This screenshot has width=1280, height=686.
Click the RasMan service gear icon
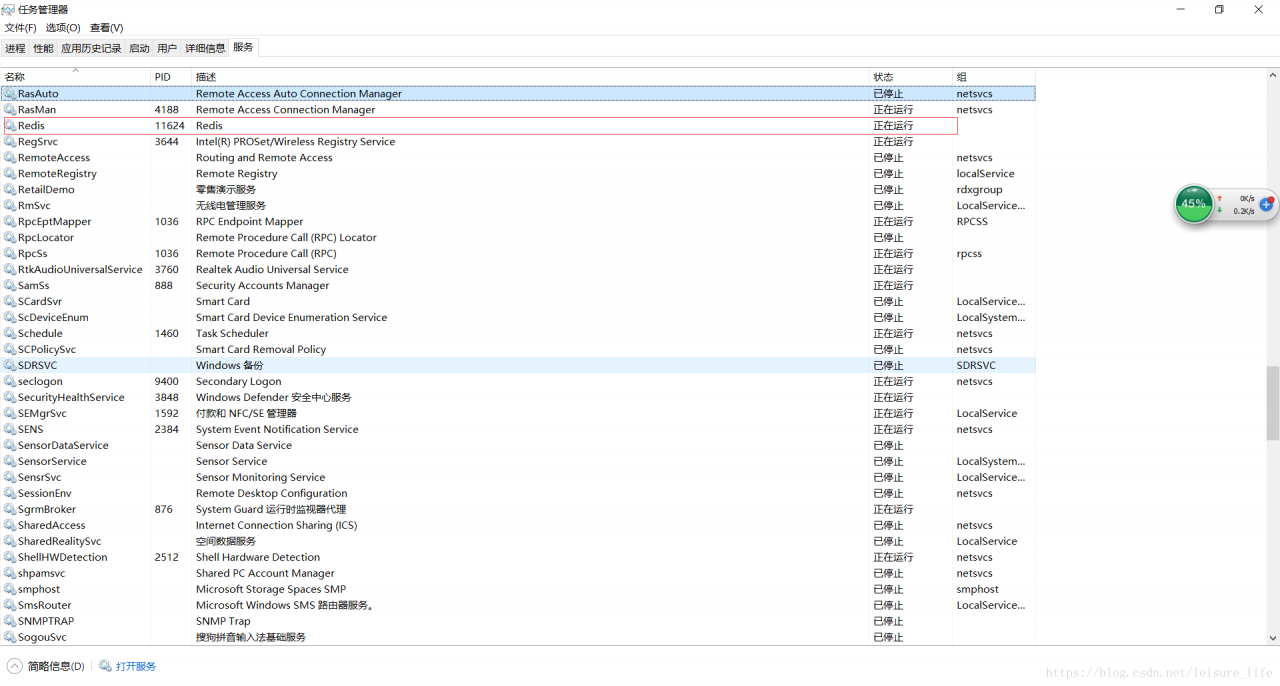10,109
